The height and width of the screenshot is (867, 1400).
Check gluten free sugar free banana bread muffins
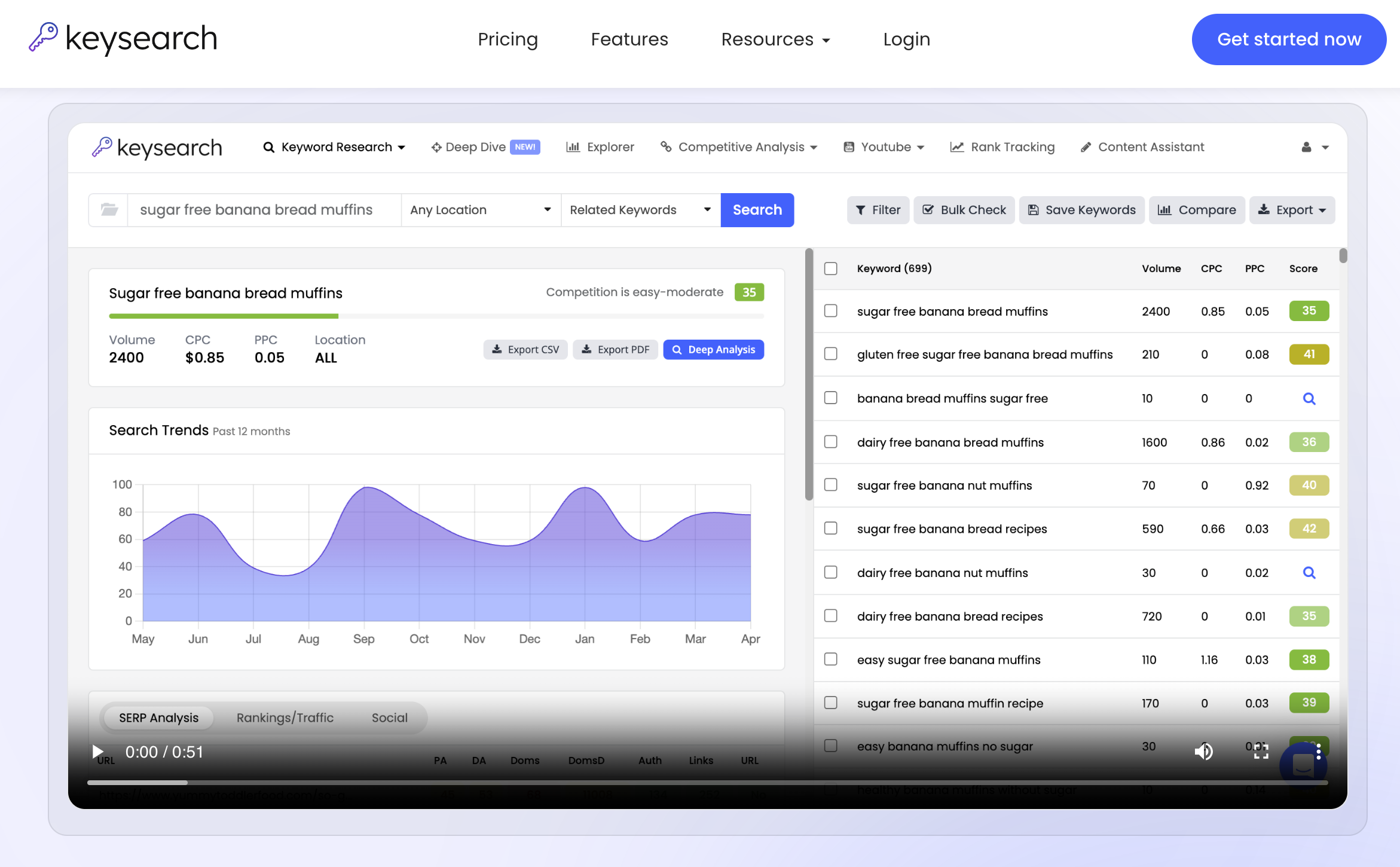(830, 354)
